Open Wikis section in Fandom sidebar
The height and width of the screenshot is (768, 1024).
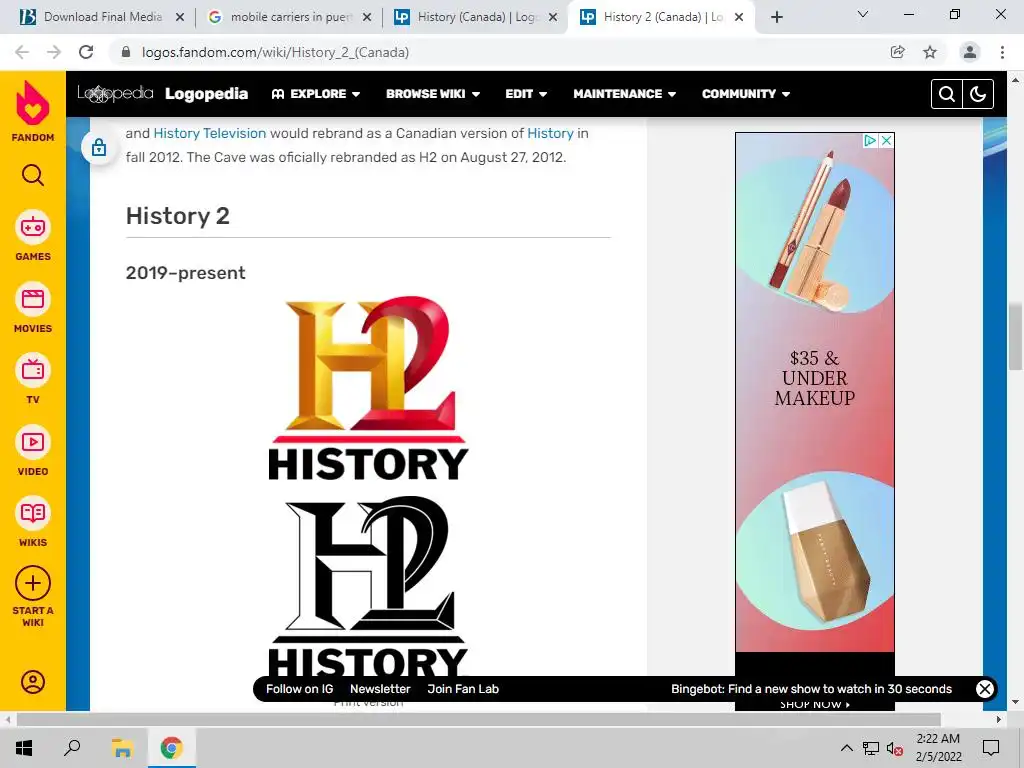coord(33,522)
